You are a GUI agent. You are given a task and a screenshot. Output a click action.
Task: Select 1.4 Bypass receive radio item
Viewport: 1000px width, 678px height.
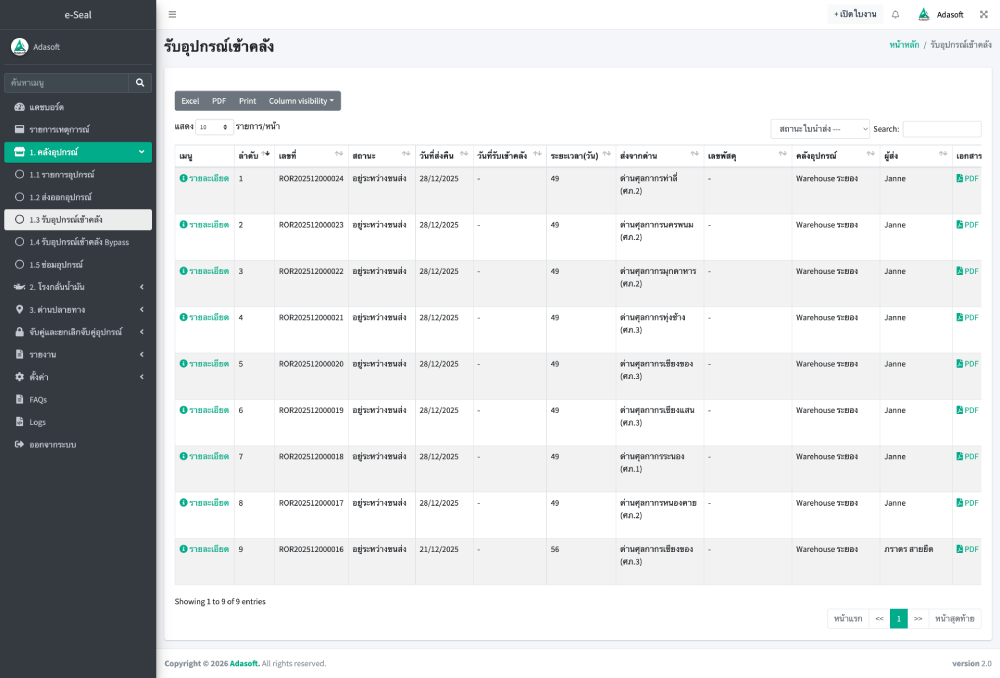(19, 242)
